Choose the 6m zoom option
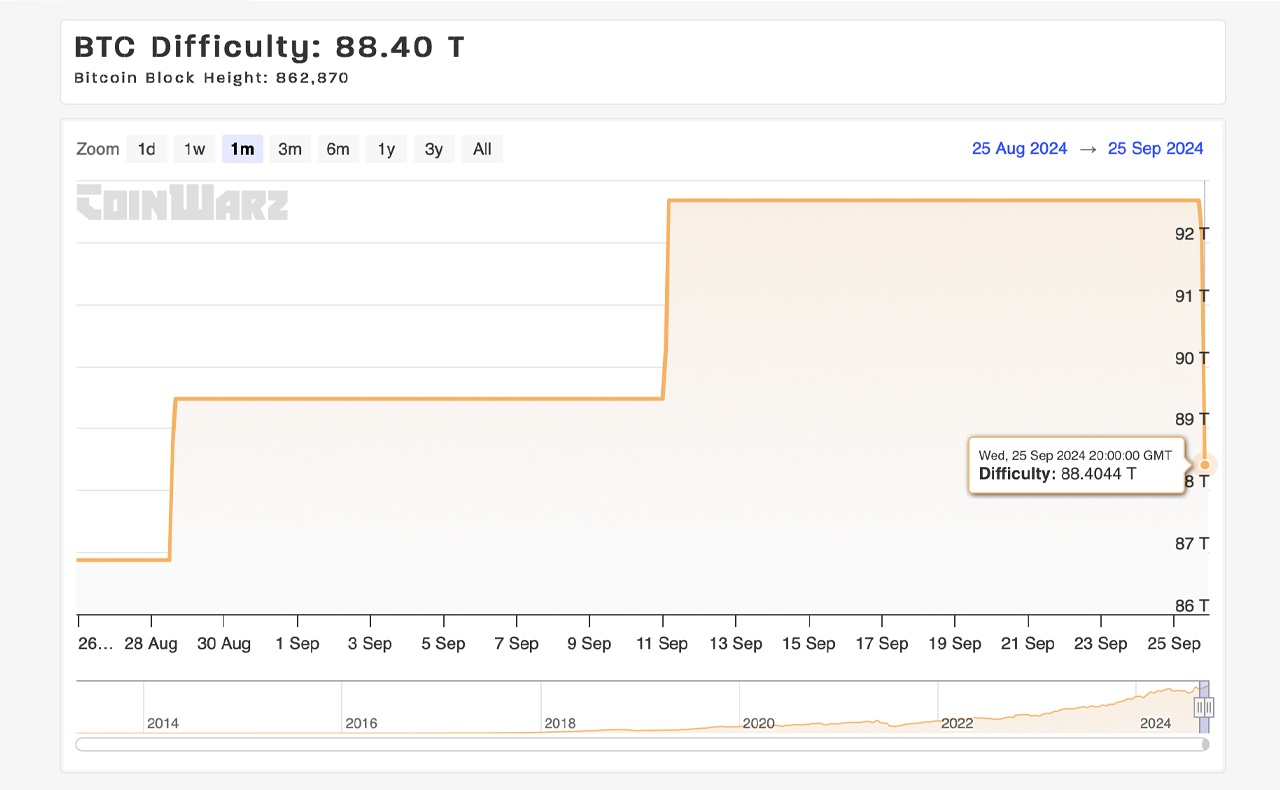Screen dimensions: 1280x790 338,149
